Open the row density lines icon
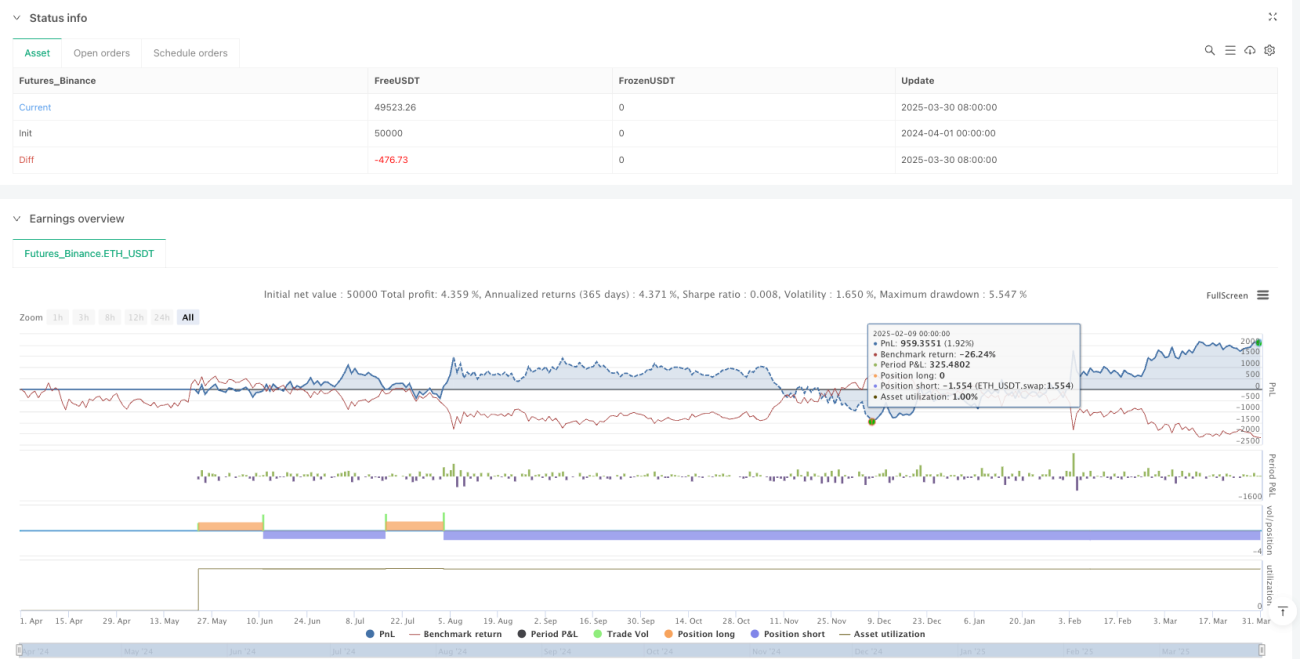The width and height of the screenshot is (1300, 659). point(1229,50)
